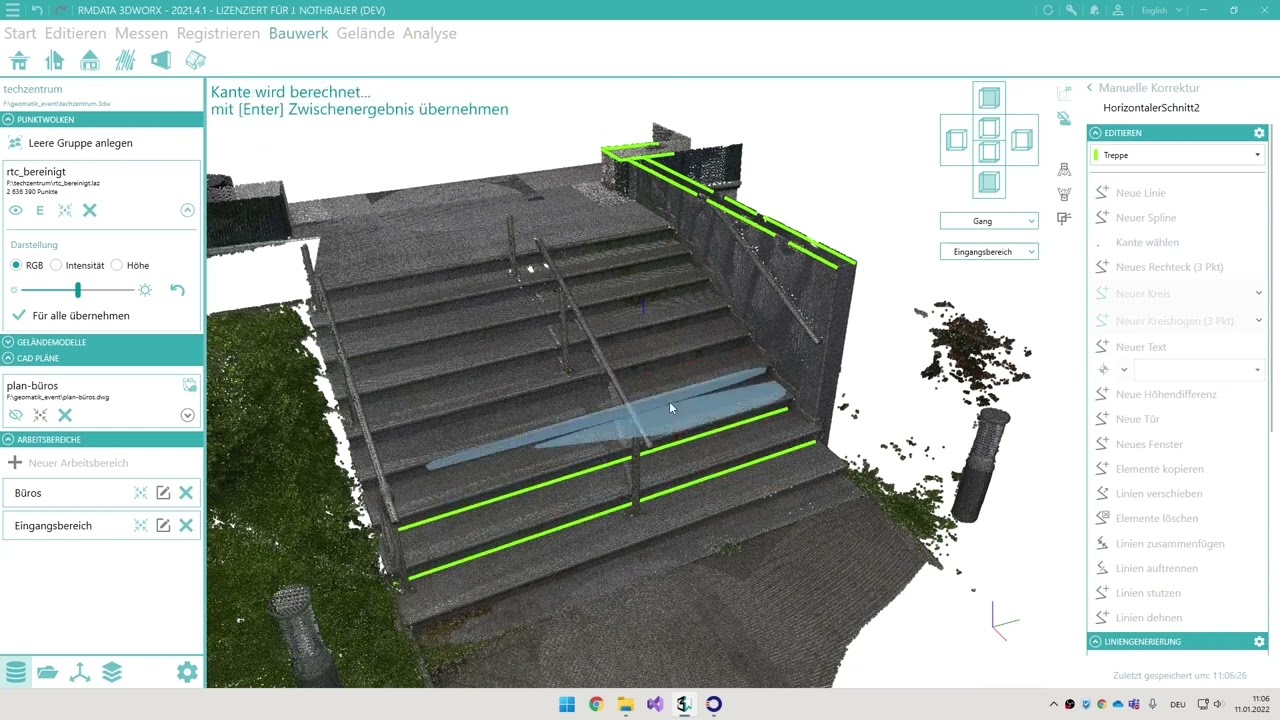Viewport: 1280px width, 720px height.
Task: Toggle the 2D view icon
Action: pos(1064,93)
